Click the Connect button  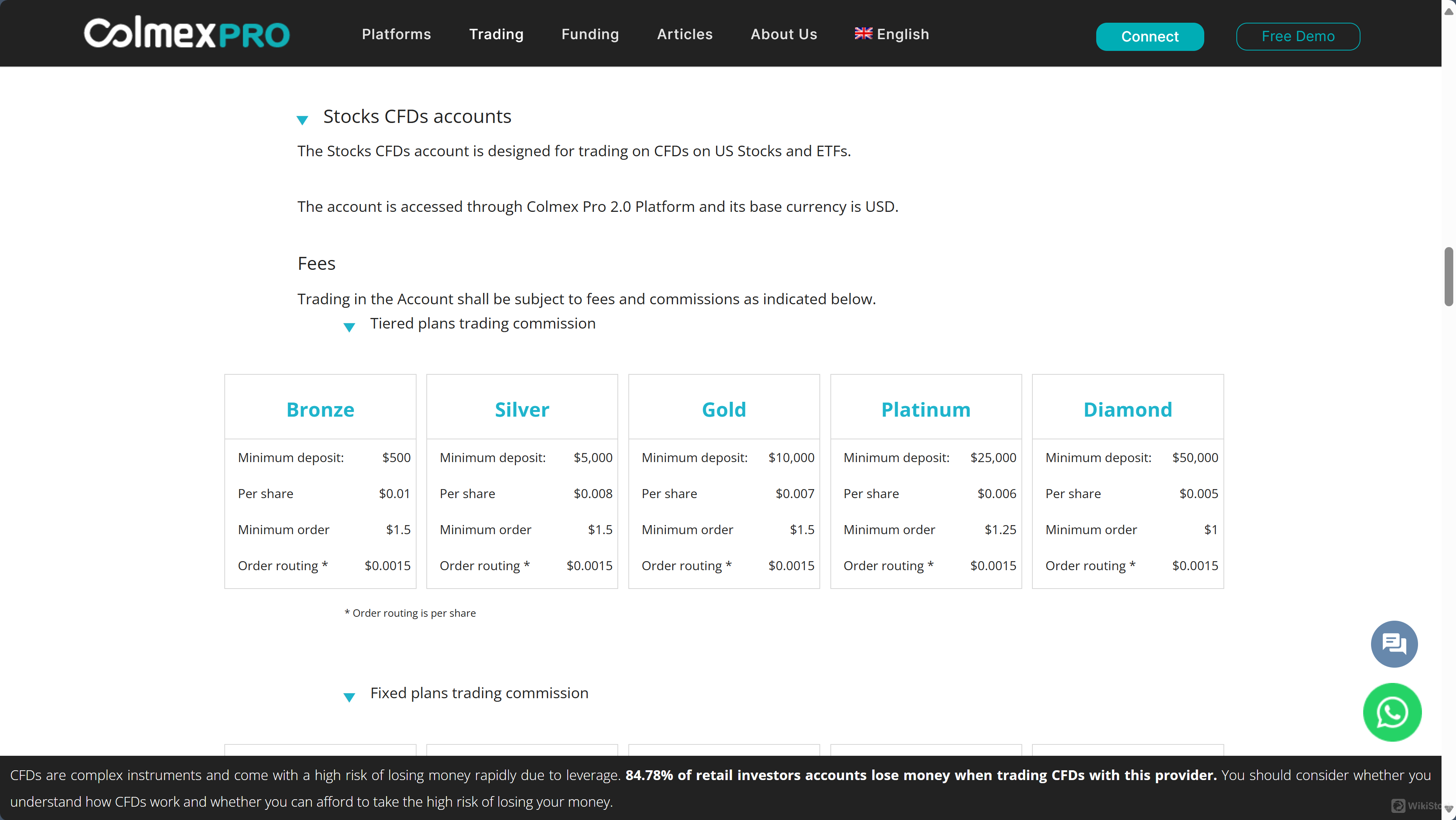(x=1150, y=36)
